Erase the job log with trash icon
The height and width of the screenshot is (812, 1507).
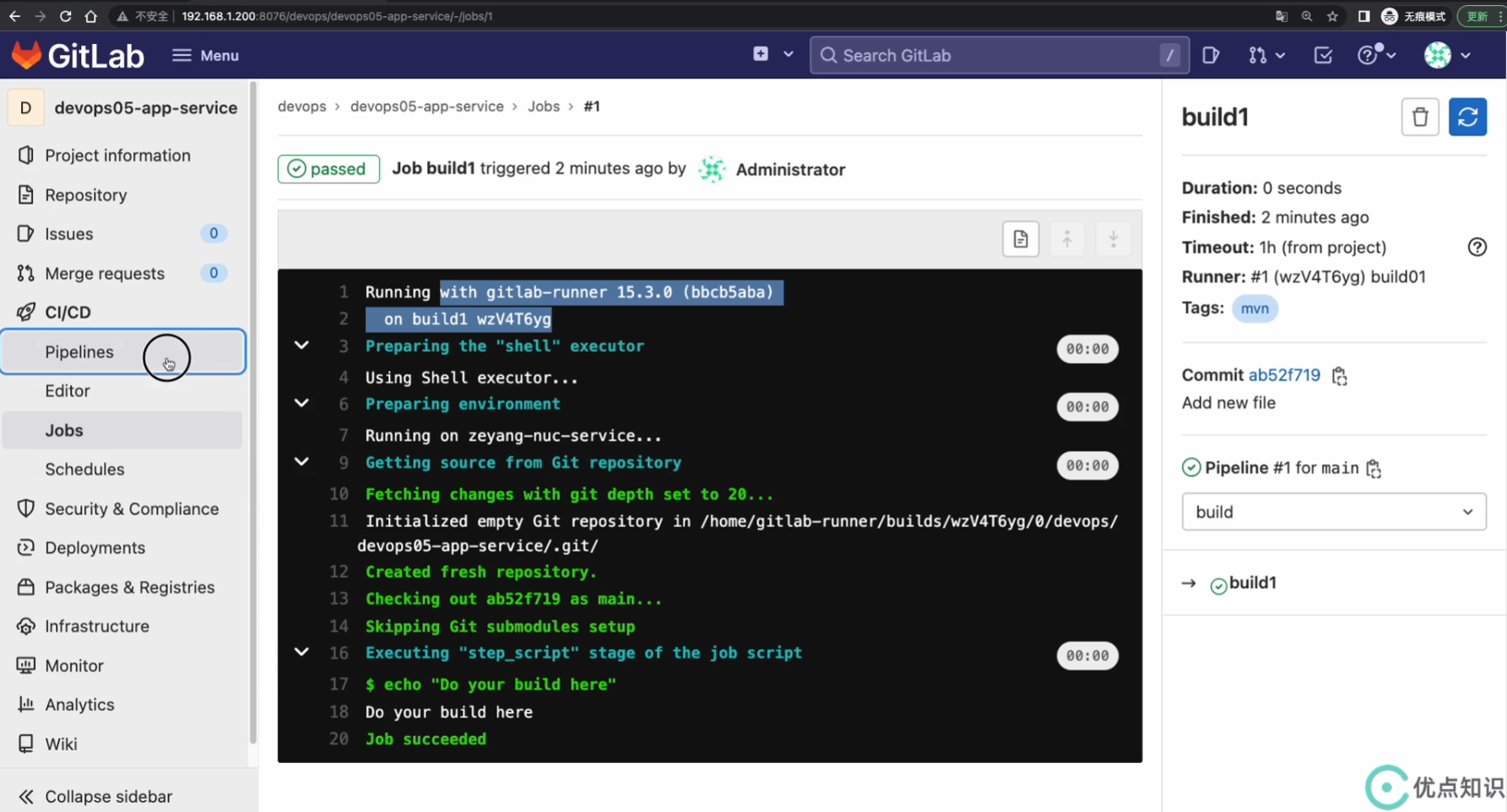click(x=1420, y=117)
